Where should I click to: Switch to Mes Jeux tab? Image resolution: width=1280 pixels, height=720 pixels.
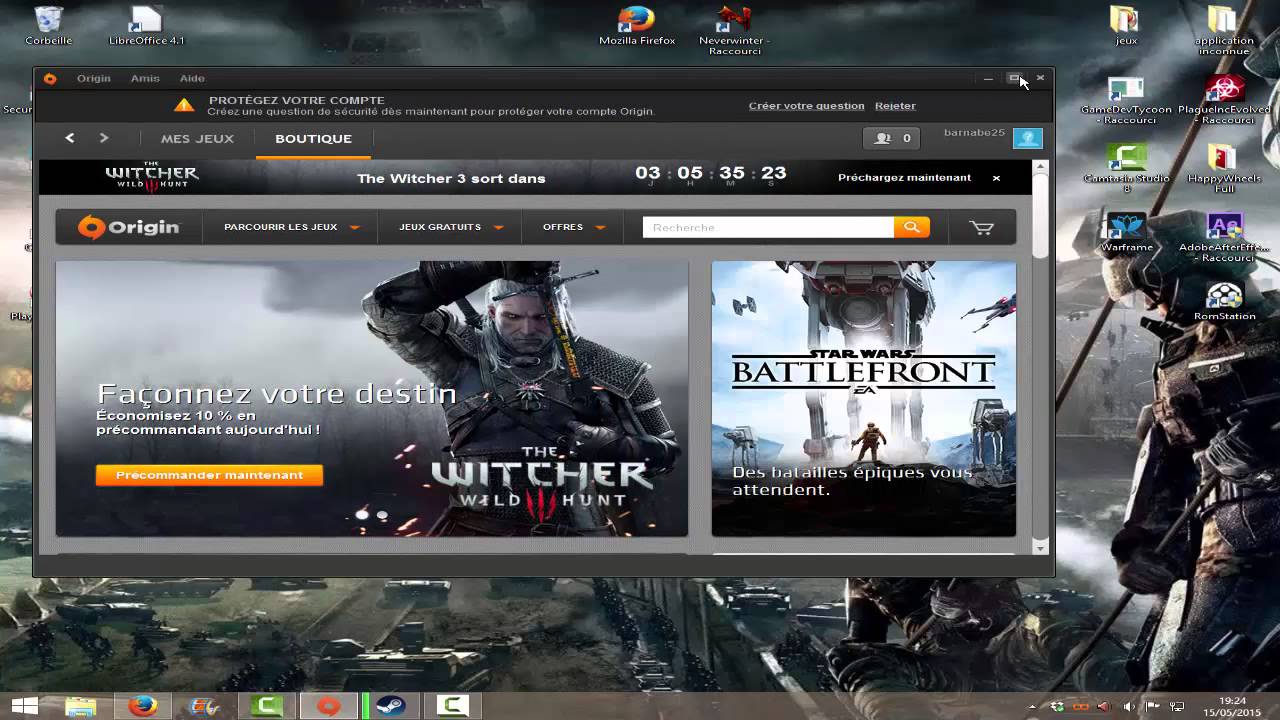(197, 139)
